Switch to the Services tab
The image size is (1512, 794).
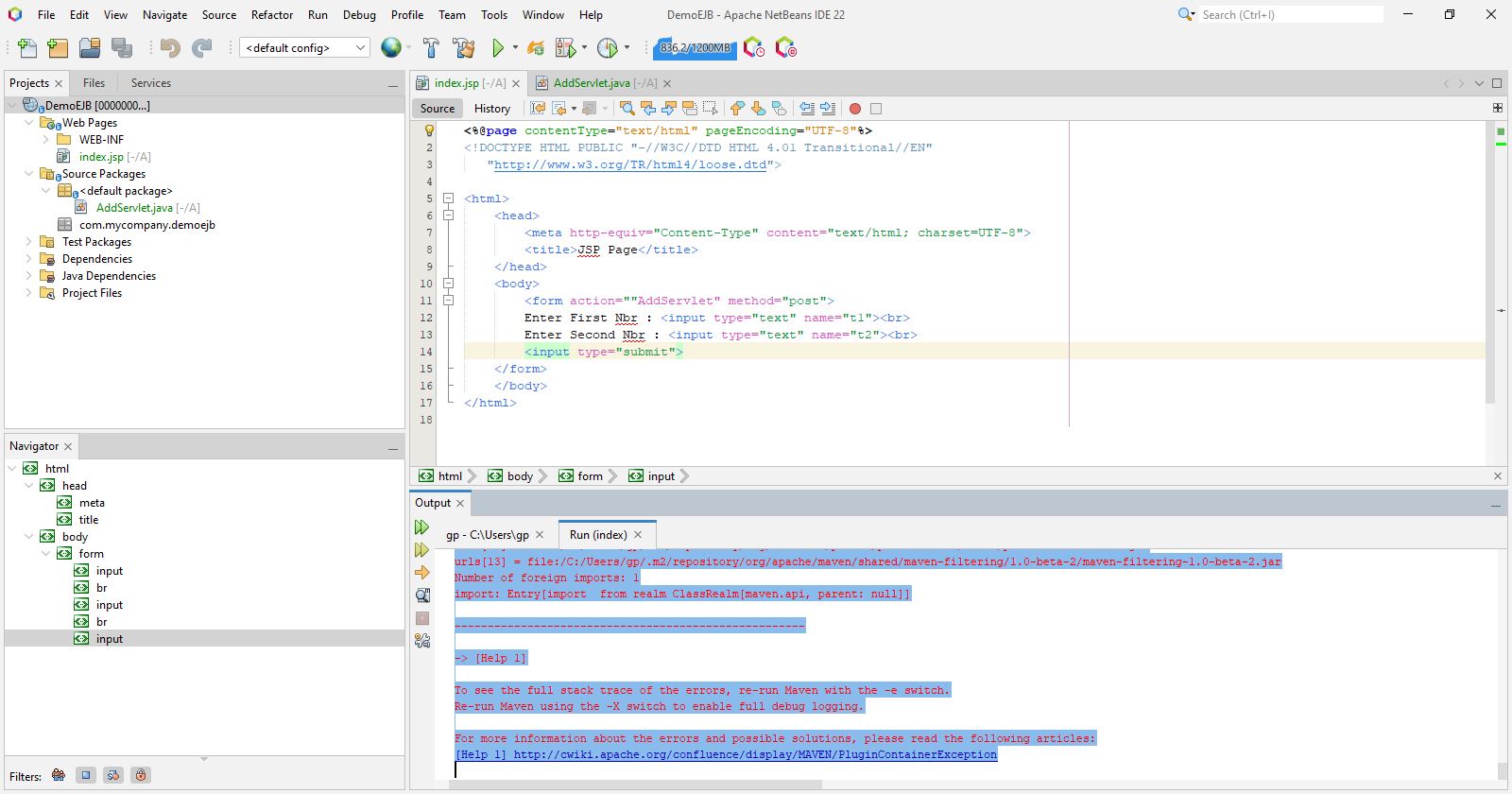click(x=151, y=83)
